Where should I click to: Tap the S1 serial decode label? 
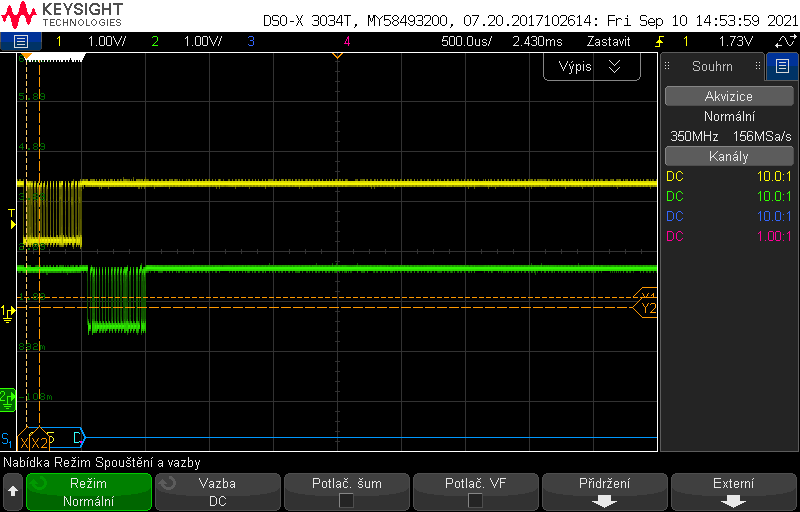7,439
